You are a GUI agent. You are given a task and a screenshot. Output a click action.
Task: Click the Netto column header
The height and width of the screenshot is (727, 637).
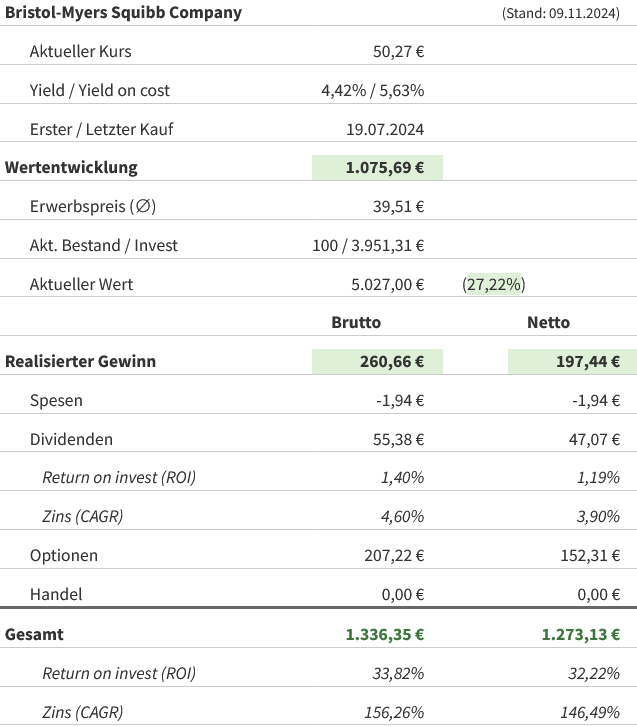point(548,322)
